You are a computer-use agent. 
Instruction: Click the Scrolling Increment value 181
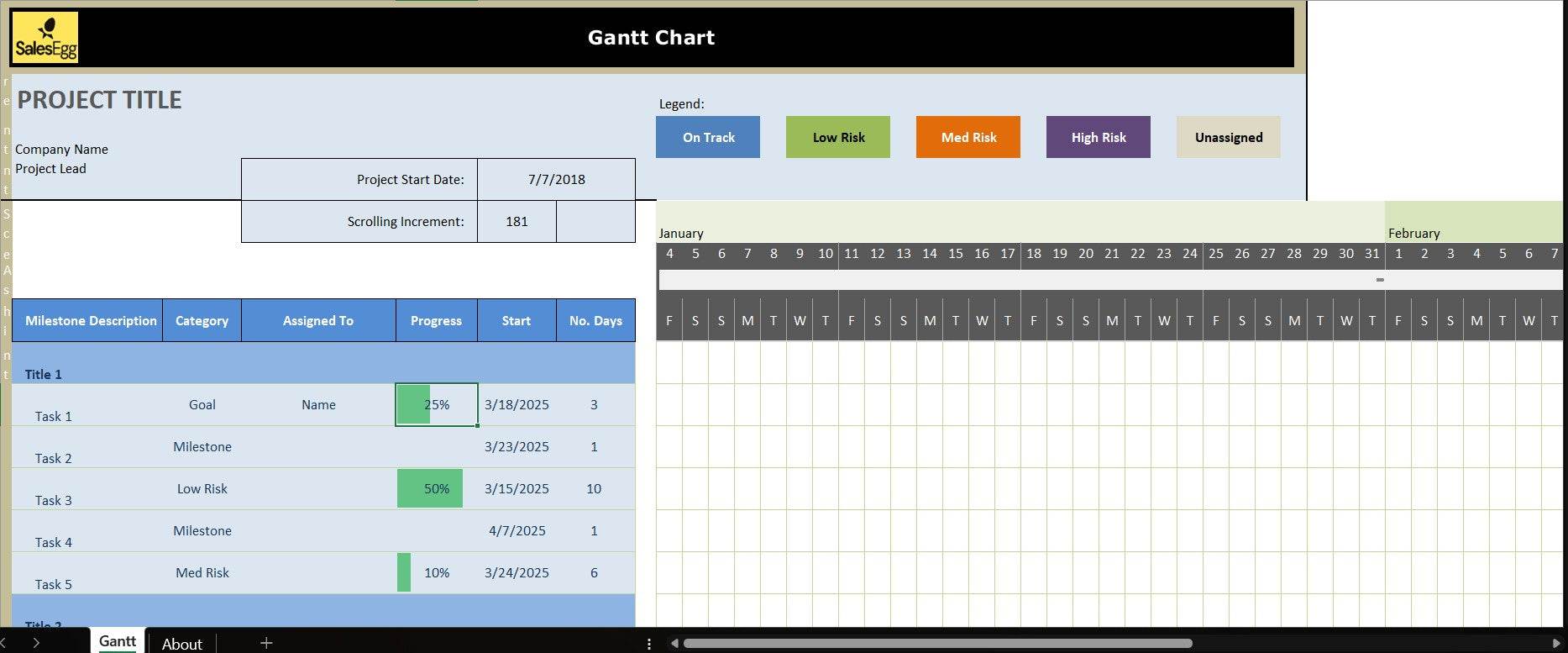coord(517,221)
